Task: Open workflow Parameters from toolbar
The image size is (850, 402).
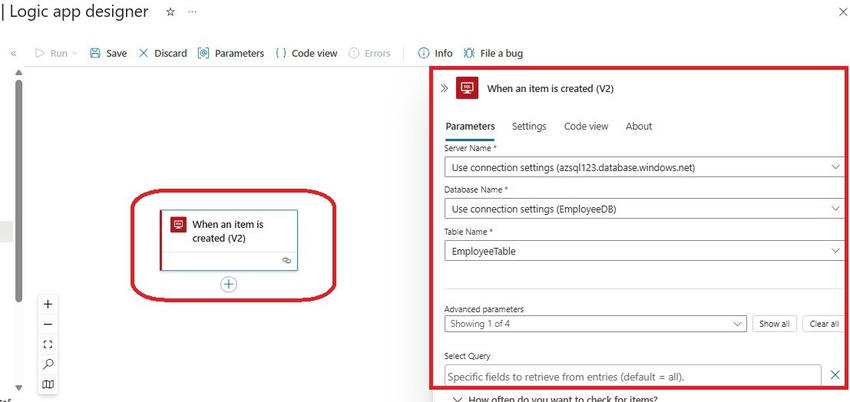Action: tap(231, 53)
